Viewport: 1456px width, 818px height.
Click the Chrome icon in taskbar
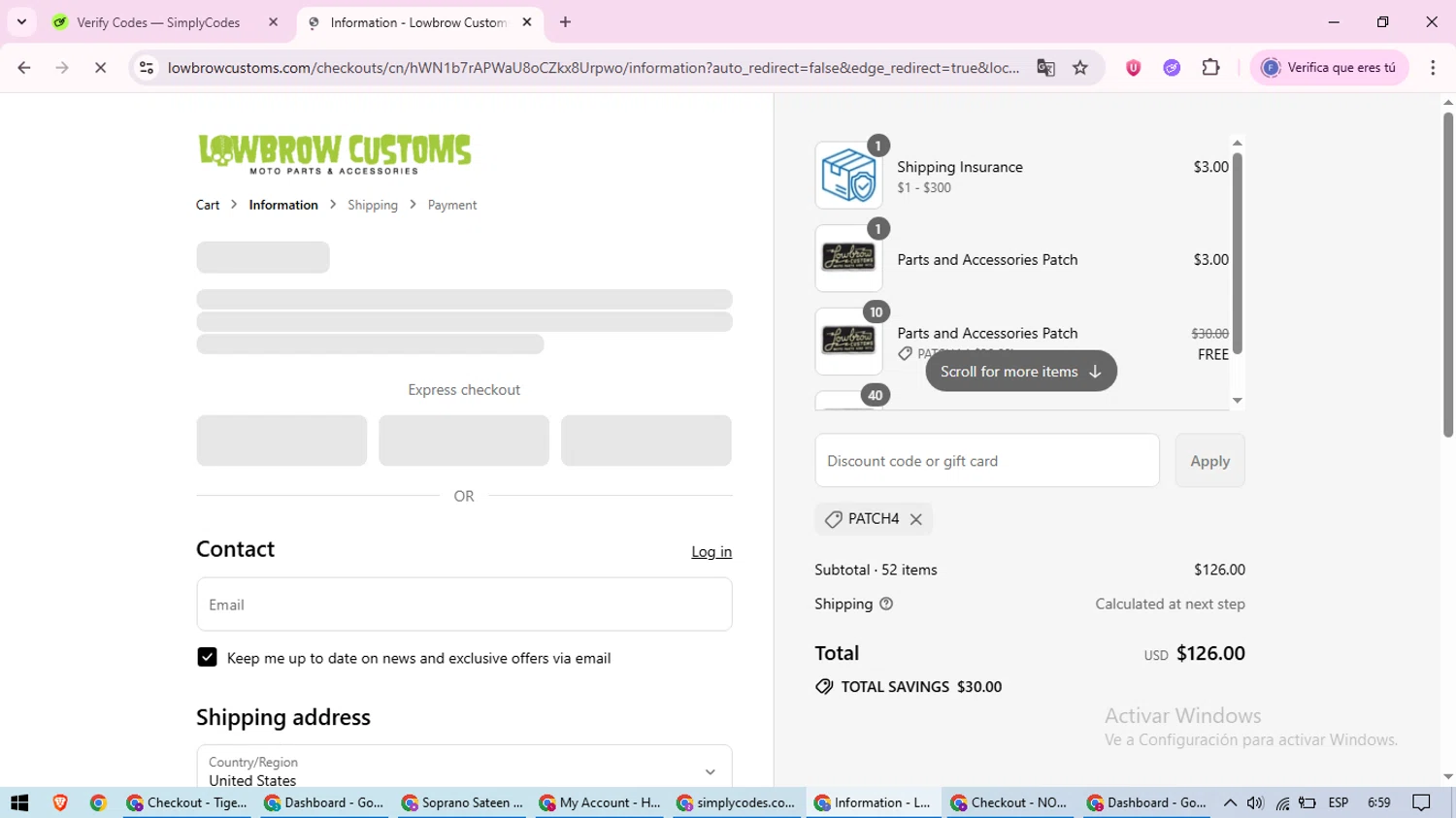click(x=98, y=802)
